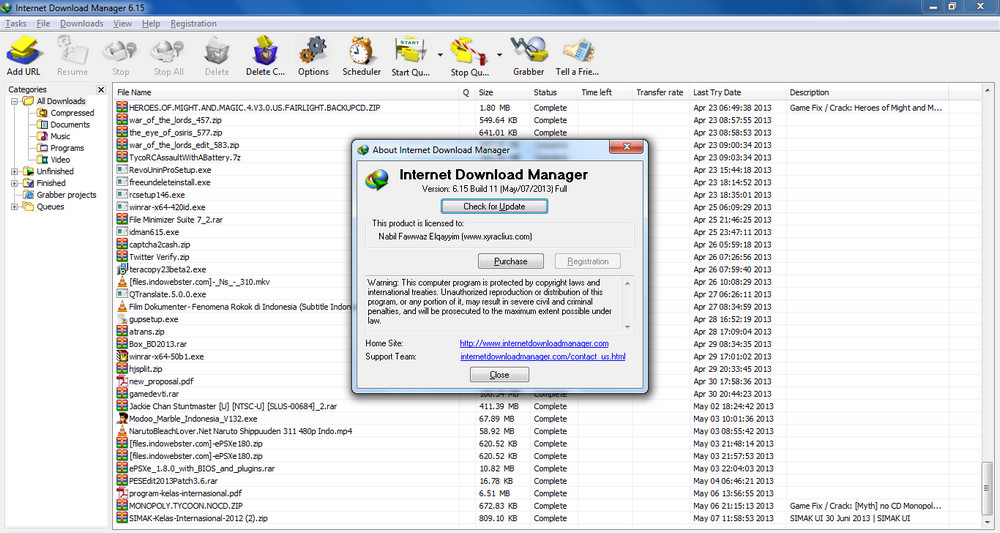Viewport: 1000px width, 533px height.
Task: Select the Documents category folder
Action: pyautogui.click(x=70, y=124)
